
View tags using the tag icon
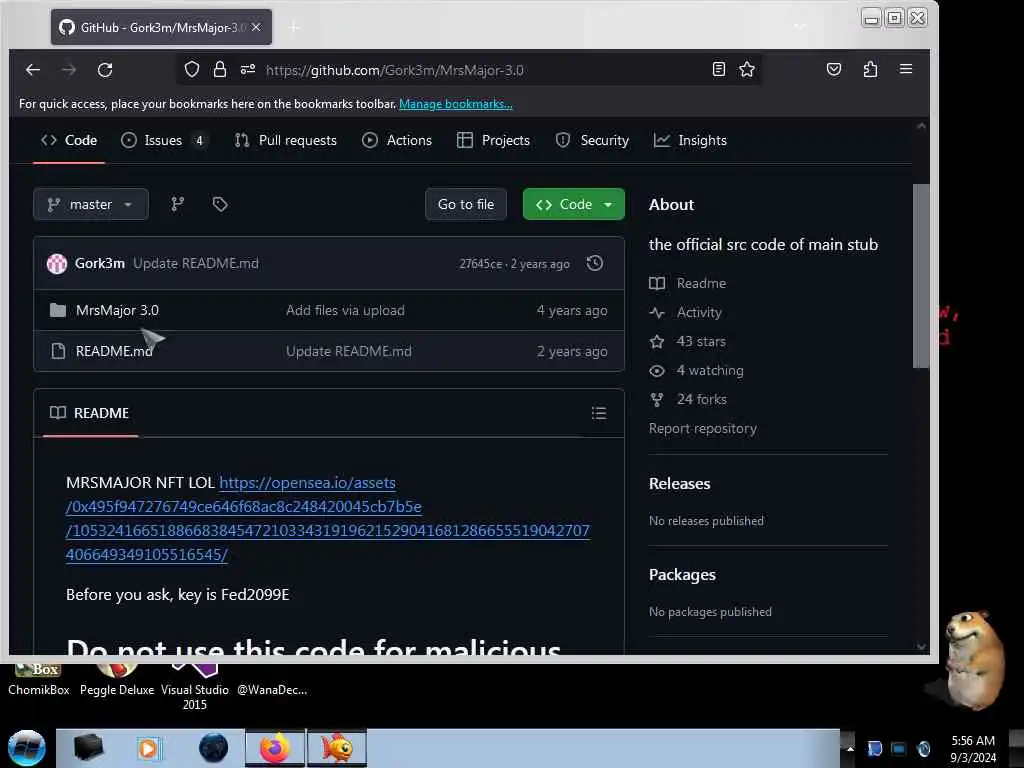[x=220, y=204]
